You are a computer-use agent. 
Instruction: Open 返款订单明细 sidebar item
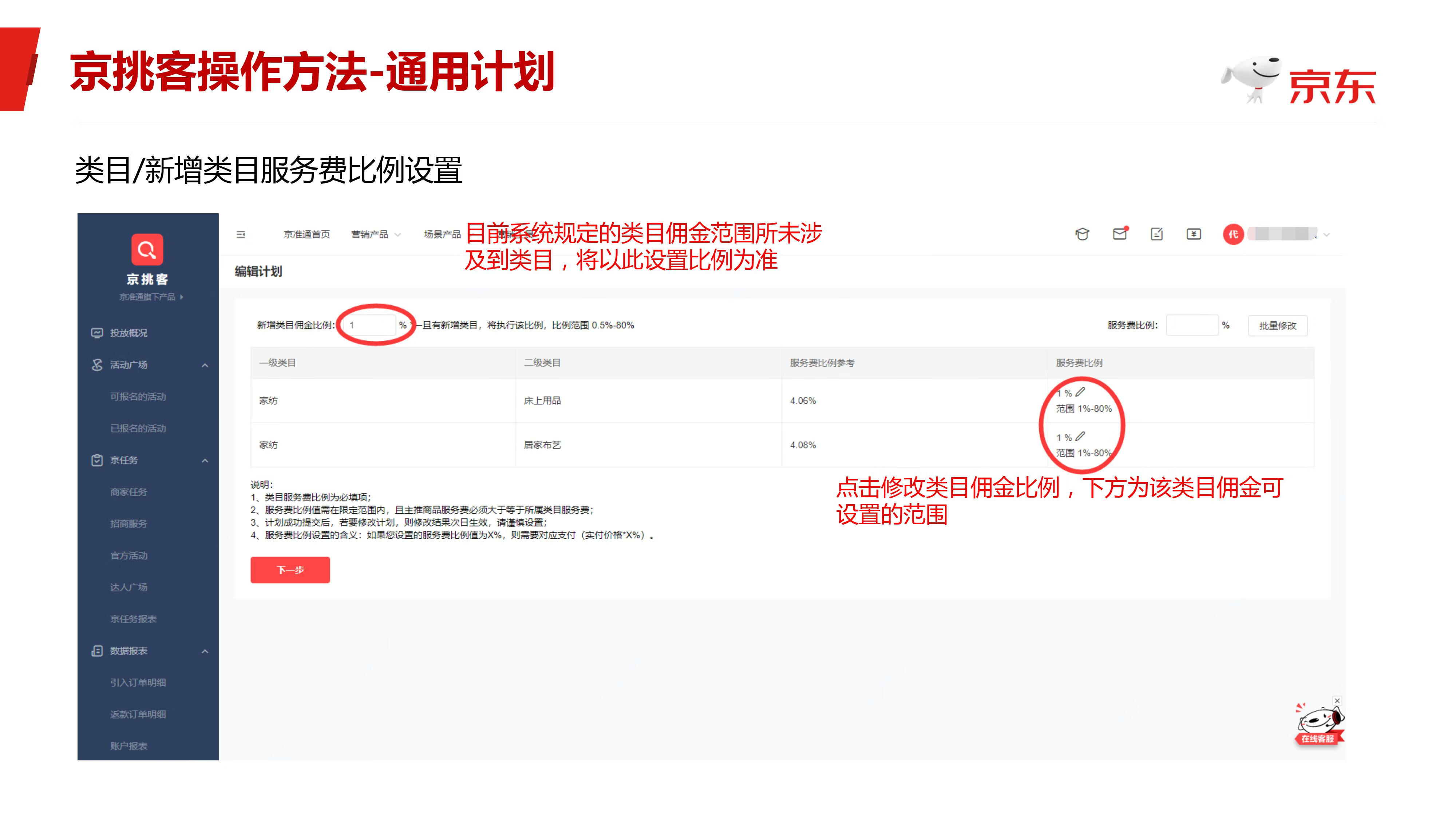138,714
